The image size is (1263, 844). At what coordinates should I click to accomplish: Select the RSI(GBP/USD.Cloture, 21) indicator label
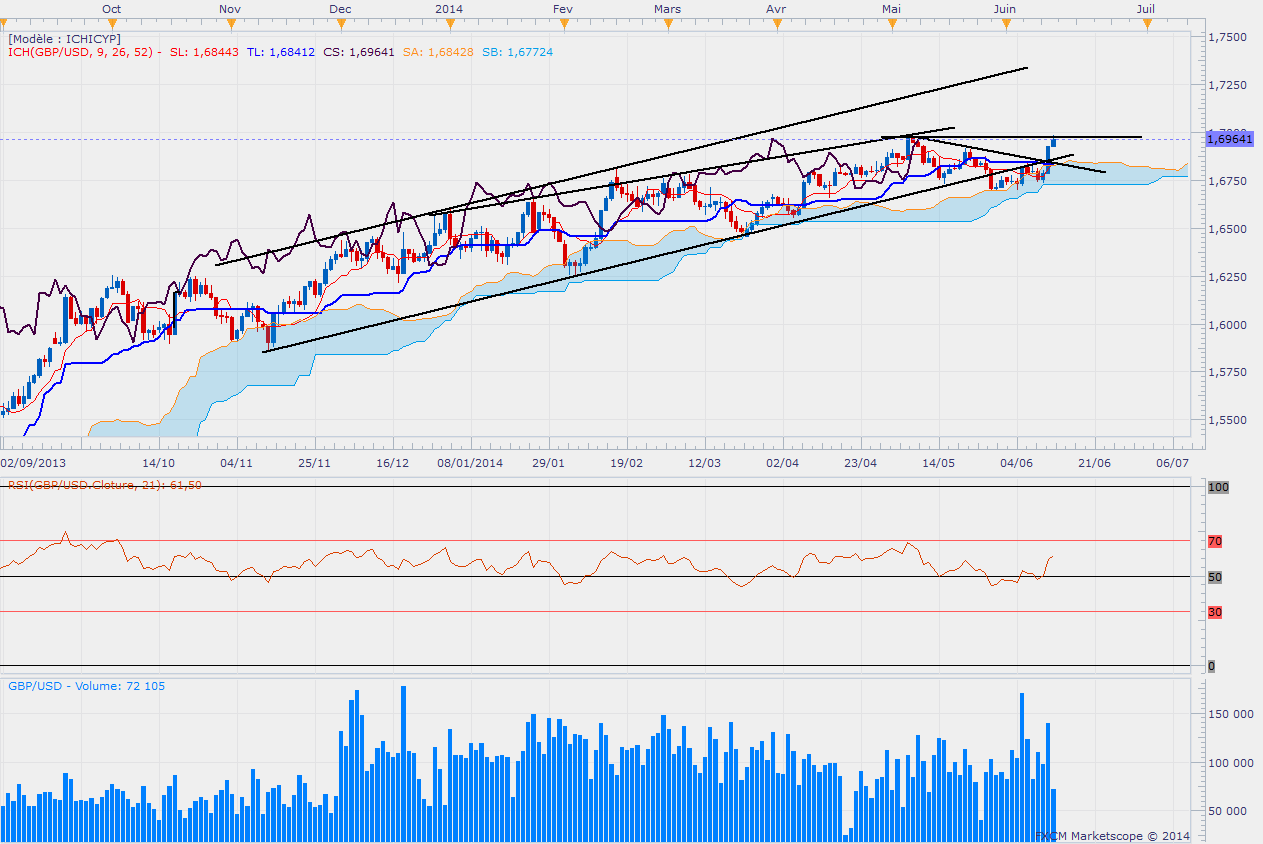[x=105, y=485]
